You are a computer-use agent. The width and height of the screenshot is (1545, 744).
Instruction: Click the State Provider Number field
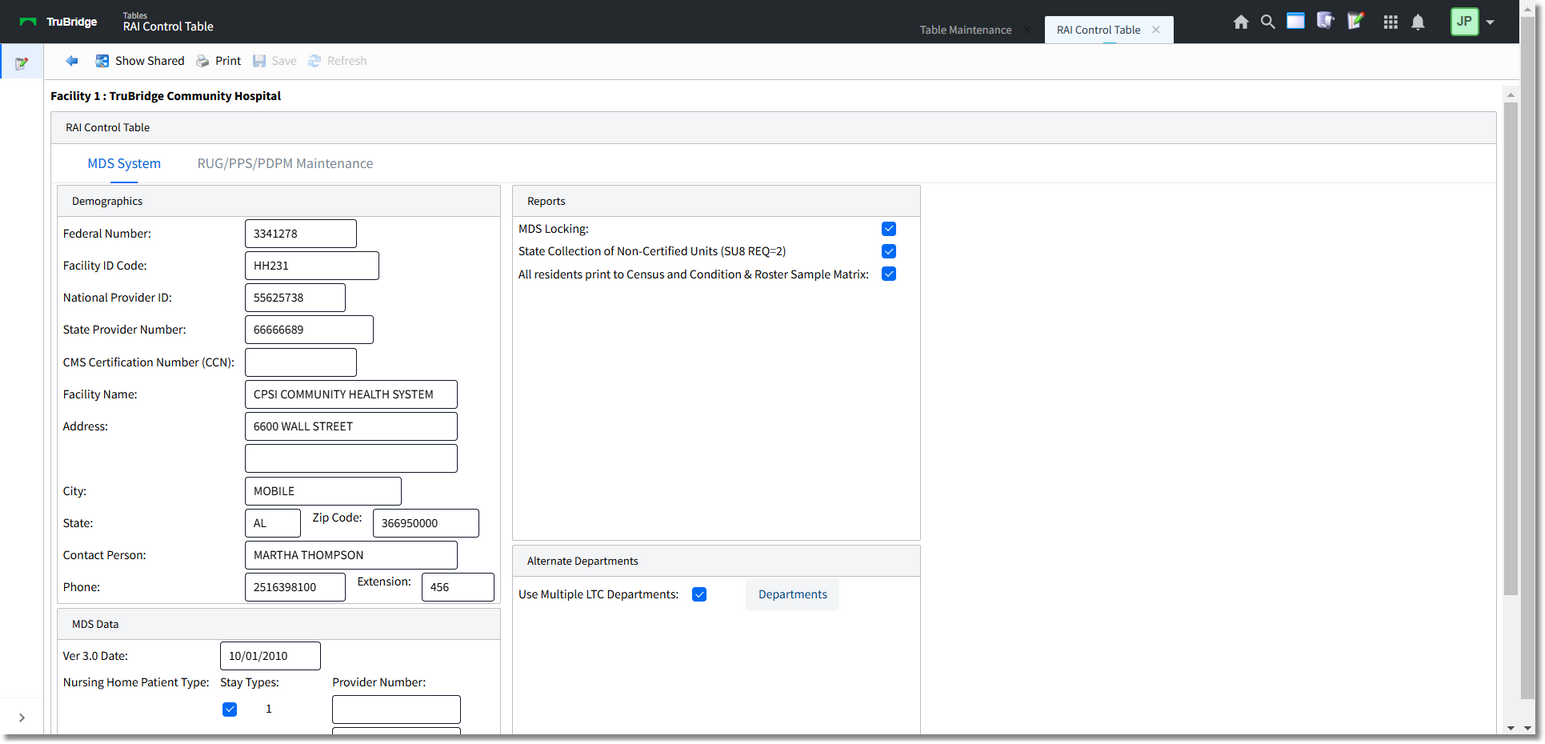coord(309,330)
